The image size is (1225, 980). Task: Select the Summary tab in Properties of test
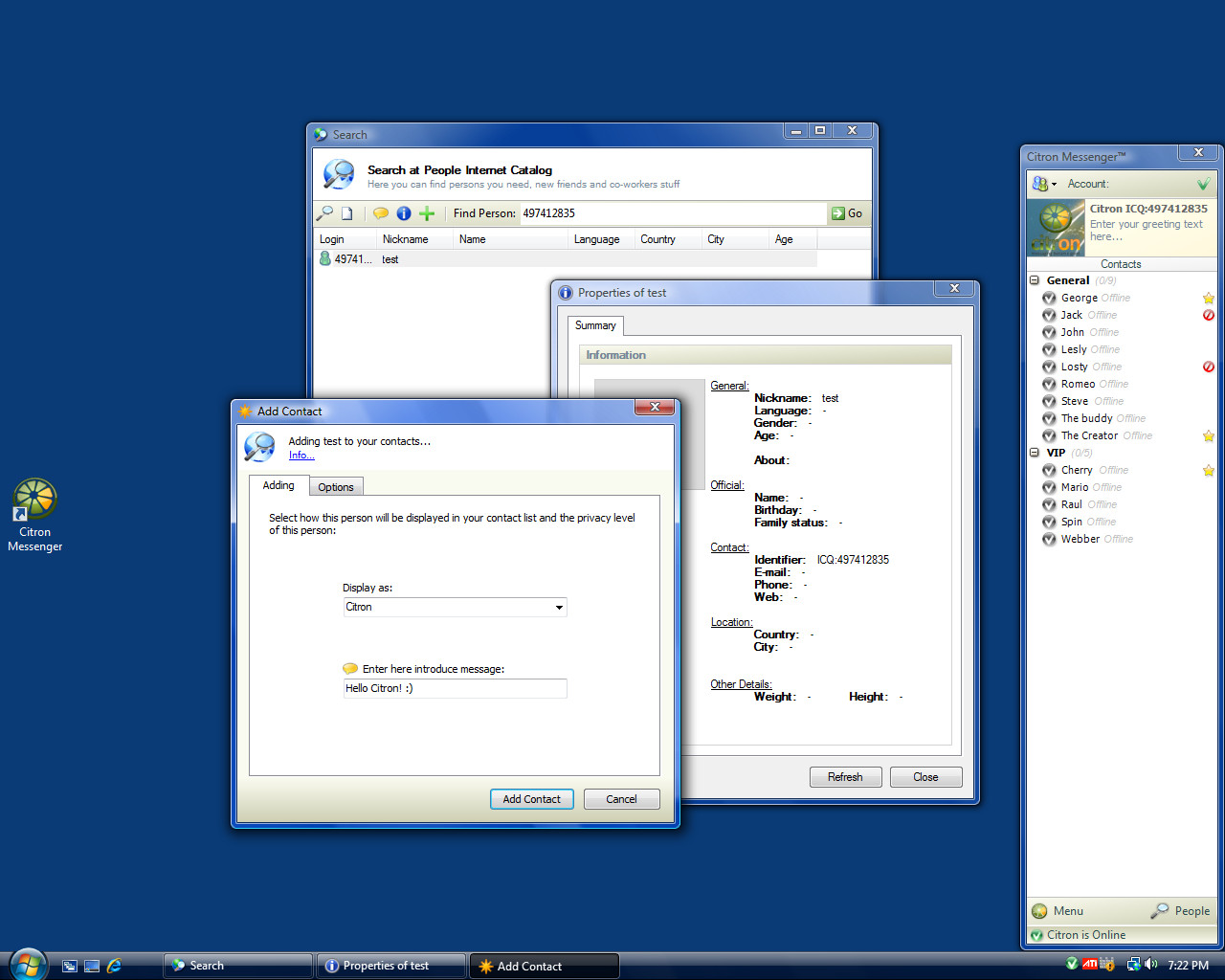[x=595, y=325]
